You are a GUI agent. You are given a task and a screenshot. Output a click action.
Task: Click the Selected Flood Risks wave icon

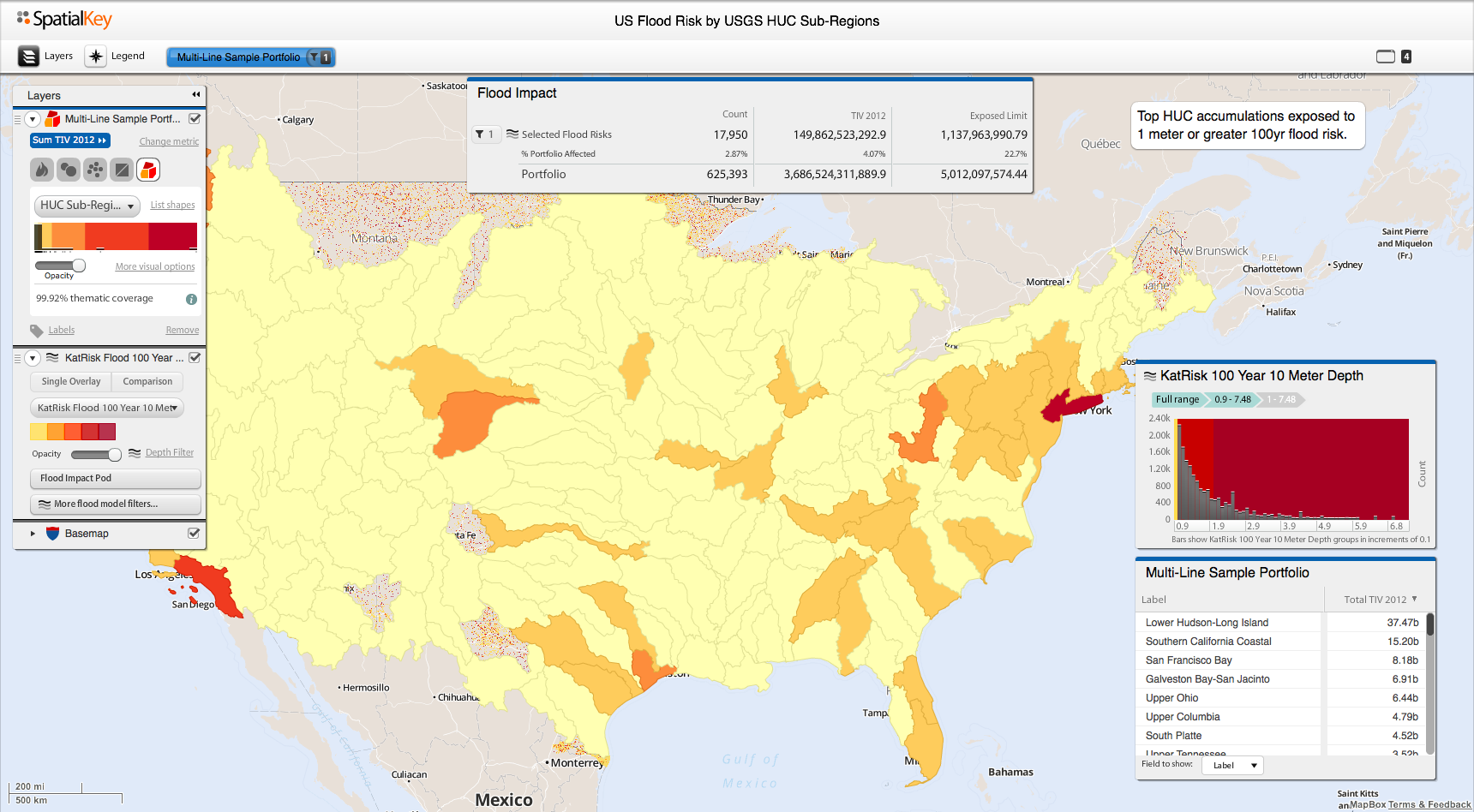pos(512,134)
